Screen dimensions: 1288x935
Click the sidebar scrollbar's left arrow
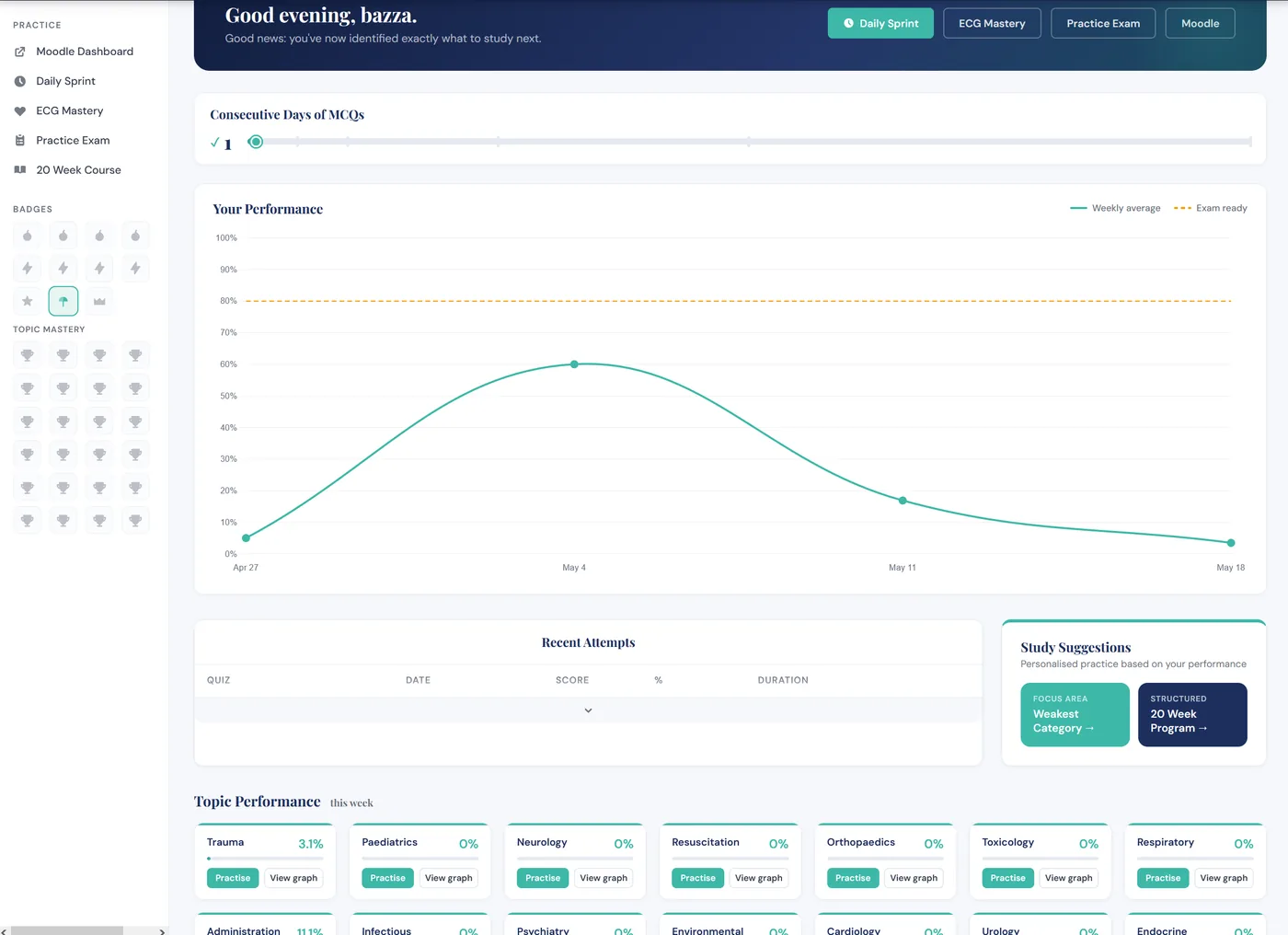[5, 931]
